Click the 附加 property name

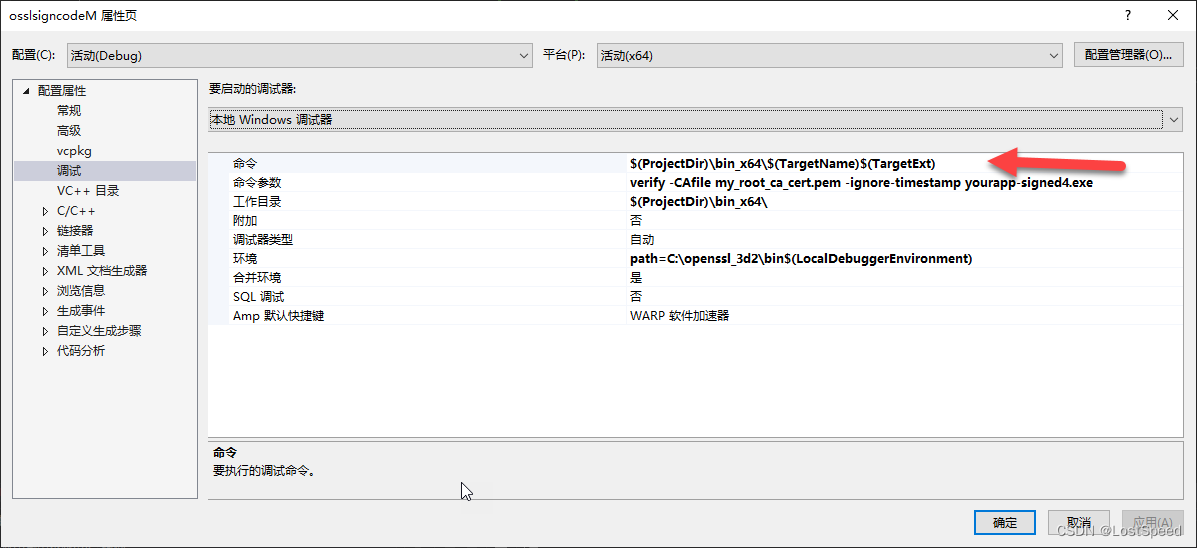tap(246, 221)
